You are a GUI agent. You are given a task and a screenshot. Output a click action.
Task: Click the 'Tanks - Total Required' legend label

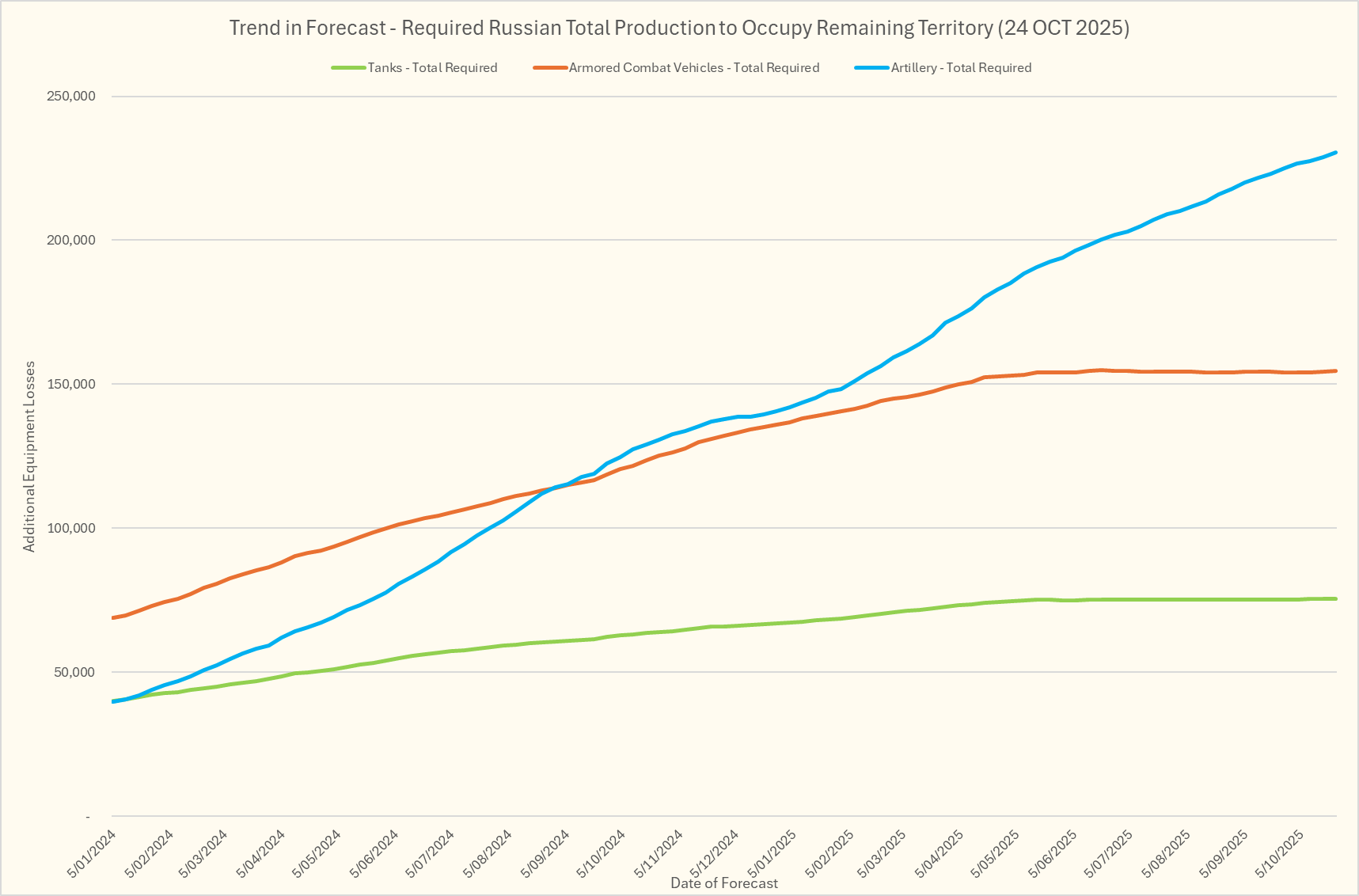point(432,68)
